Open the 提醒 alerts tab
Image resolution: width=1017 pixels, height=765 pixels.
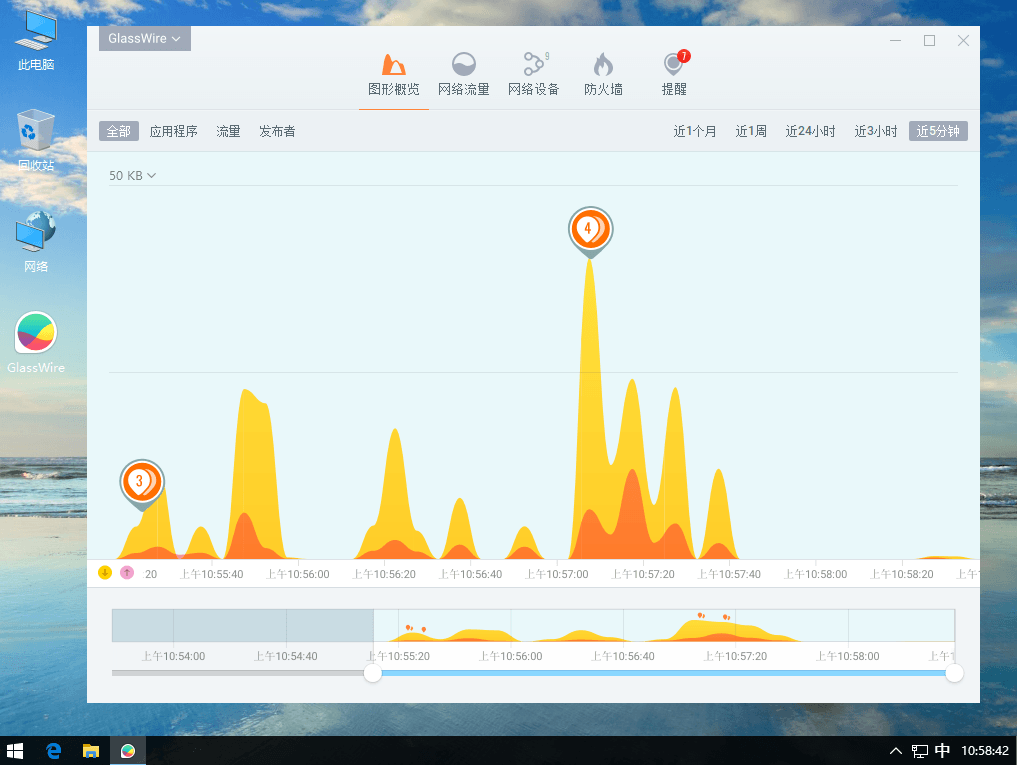[x=674, y=75]
